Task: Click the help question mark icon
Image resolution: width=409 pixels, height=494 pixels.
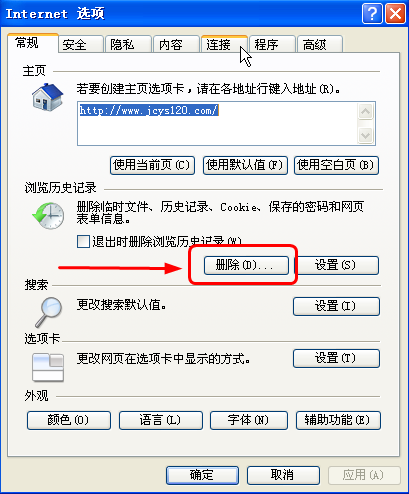Action: 372,14
